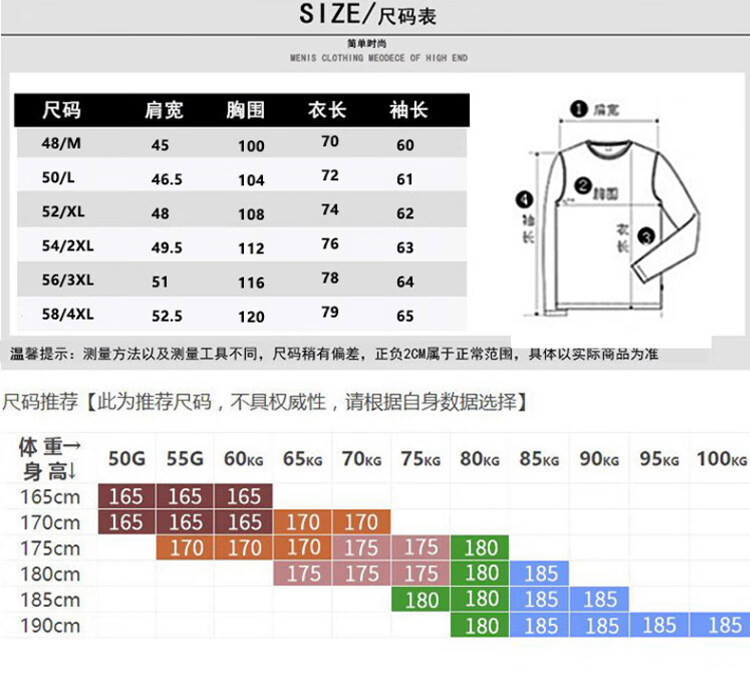Click the 180cm height row label
This screenshot has width=750, height=683.
click(x=50, y=574)
